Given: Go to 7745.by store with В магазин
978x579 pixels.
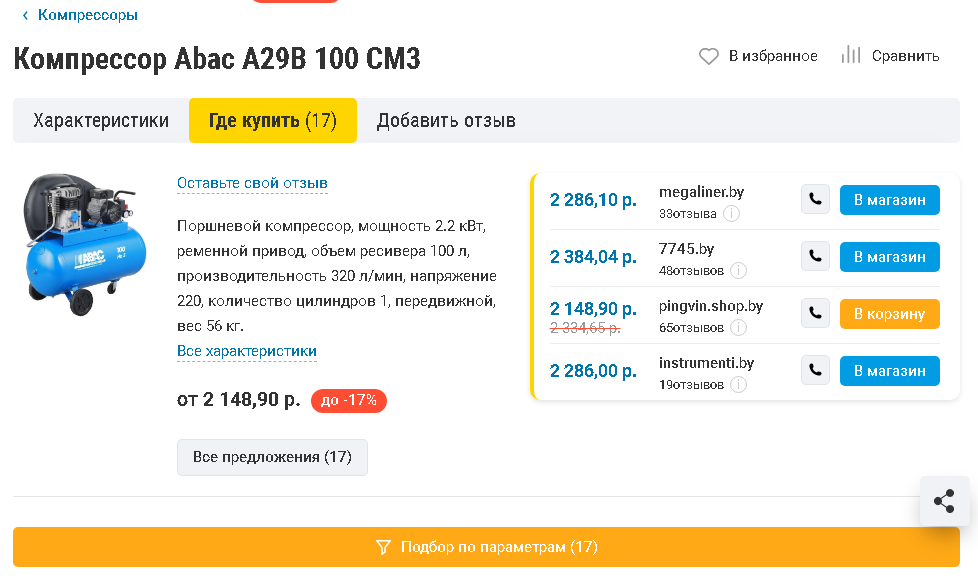Looking at the screenshot, I should click(889, 256).
